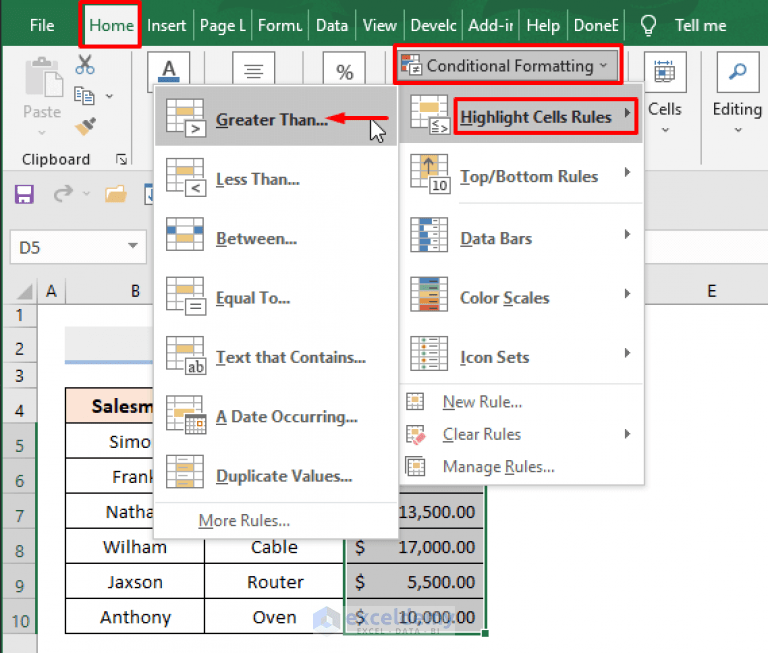The width and height of the screenshot is (768, 653).
Task: Click the Clear Rules eraser icon
Action: (416, 435)
